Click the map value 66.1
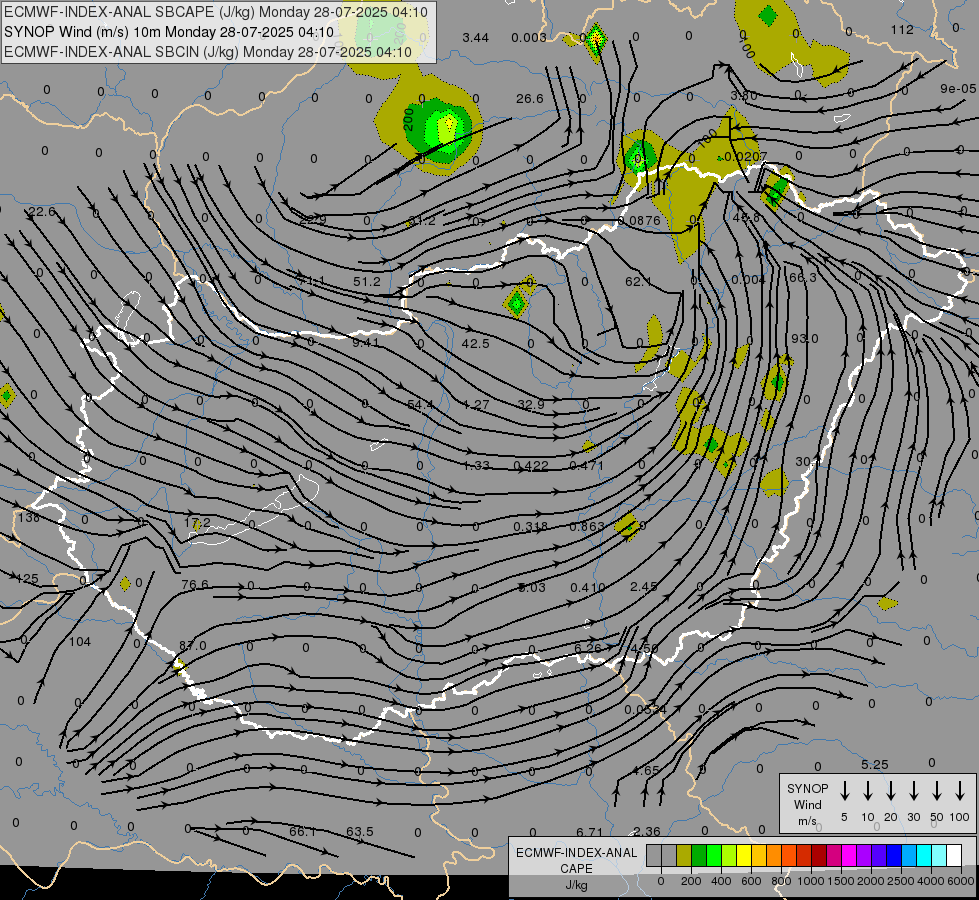 tap(303, 832)
